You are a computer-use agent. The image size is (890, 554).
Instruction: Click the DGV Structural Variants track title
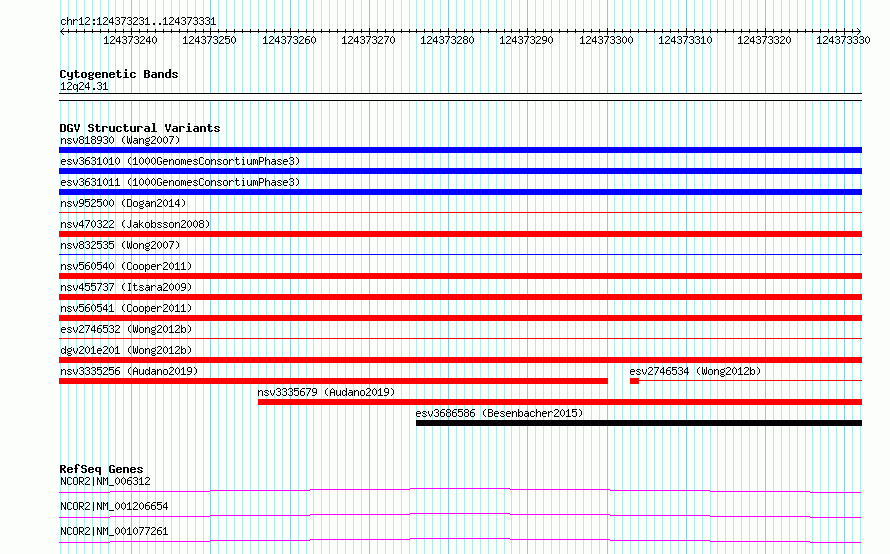pyautogui.click(x=140, y=128)
